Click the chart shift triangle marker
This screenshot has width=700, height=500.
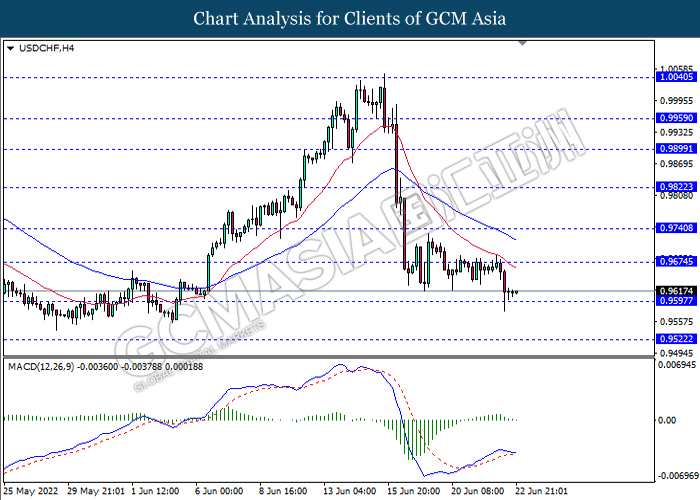(522, 43)
